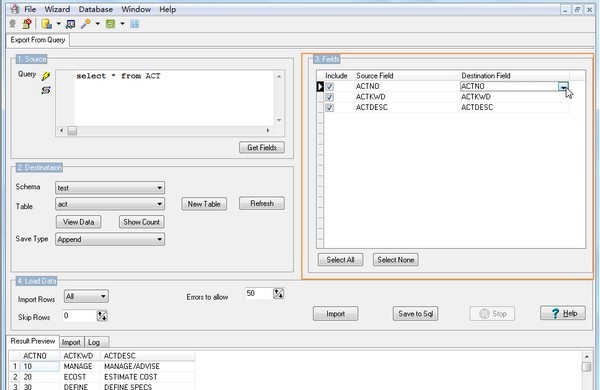The image size is (600, 390).
Task: Click the monitor-shaped toolbar icon
Action: click(x=70, y=24)
